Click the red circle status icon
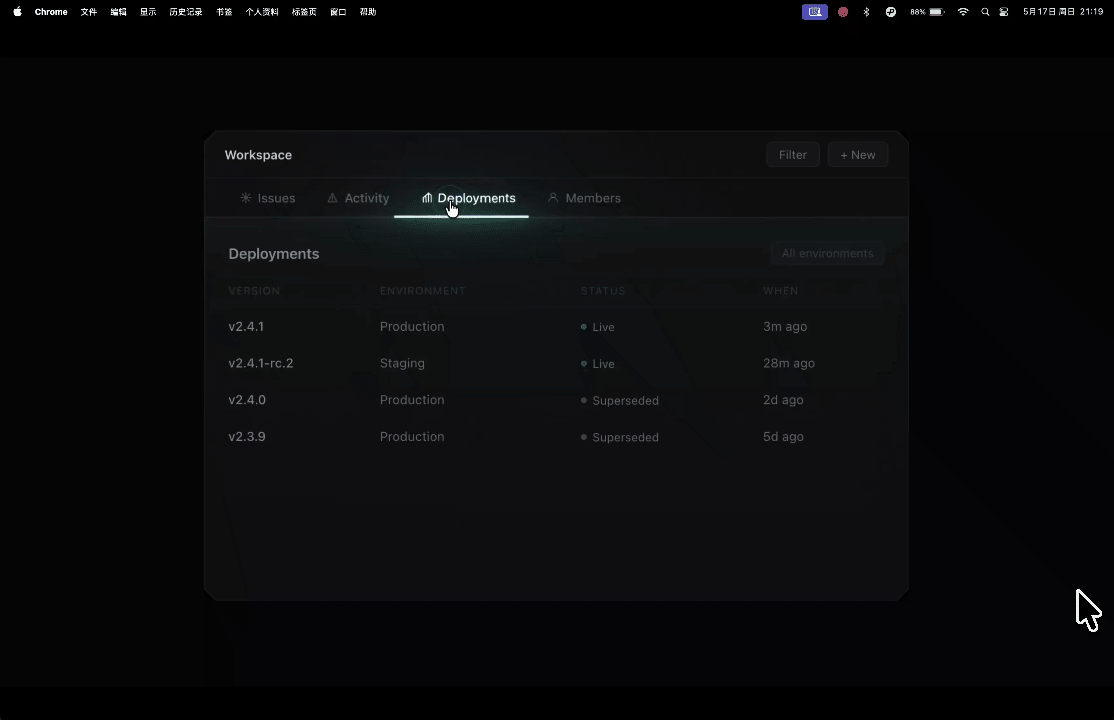The image size is (1114, 720). (843, 11)
